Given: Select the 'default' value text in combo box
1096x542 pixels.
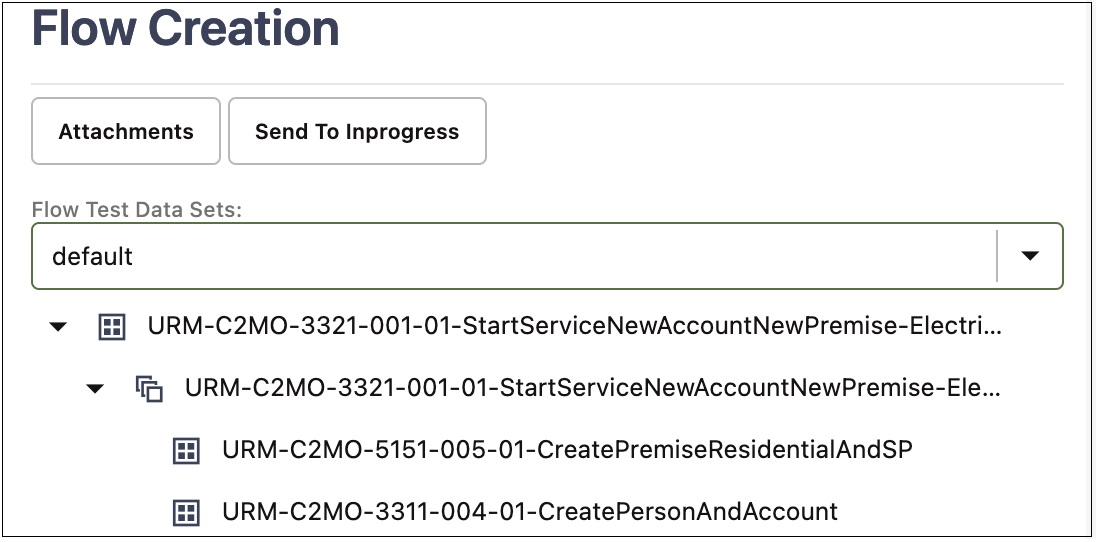Looking at the screenshot, I should click(92, 257).
